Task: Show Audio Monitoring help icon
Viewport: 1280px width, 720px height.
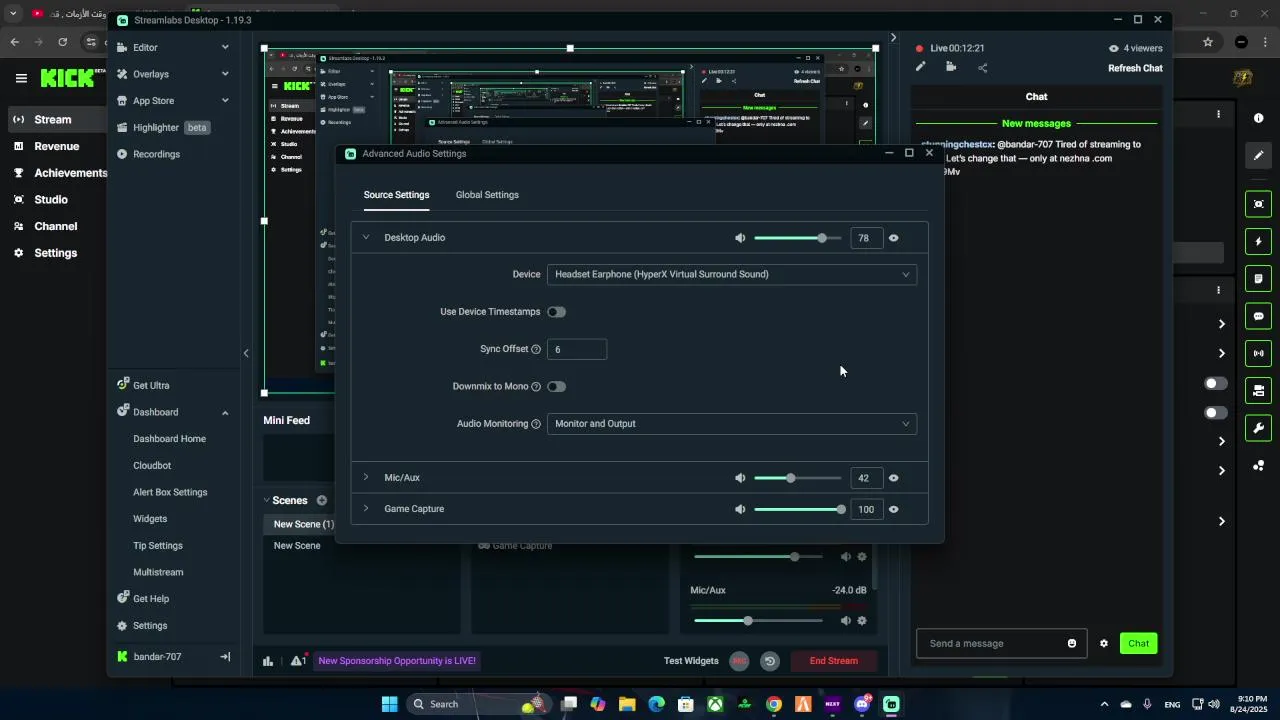Action: (536, 424)
